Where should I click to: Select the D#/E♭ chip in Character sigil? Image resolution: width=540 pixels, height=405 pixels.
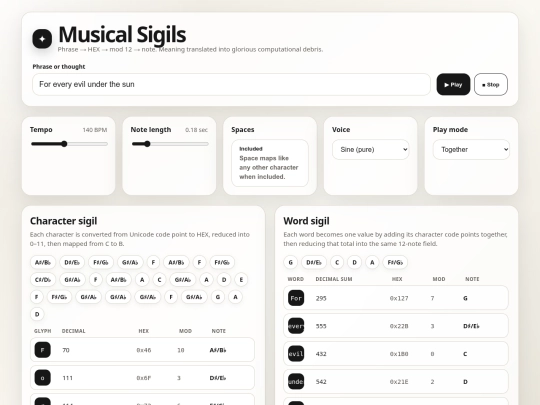[x=72, y=262]
